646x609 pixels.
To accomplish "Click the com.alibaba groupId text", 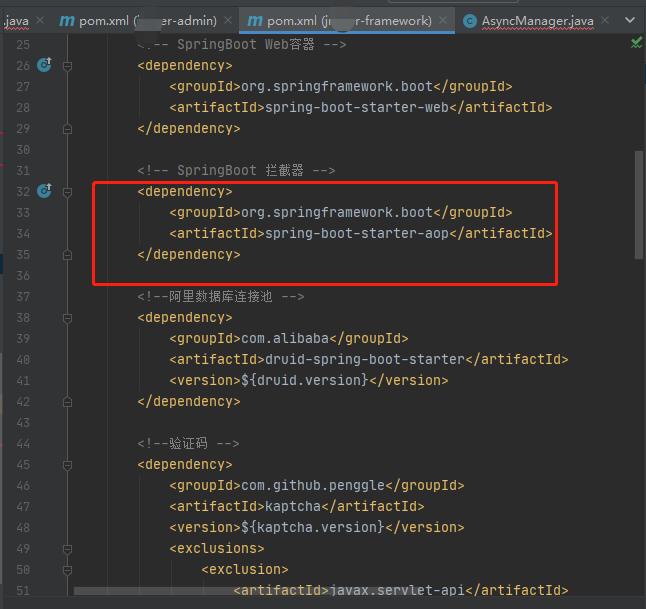I will 285,339.
